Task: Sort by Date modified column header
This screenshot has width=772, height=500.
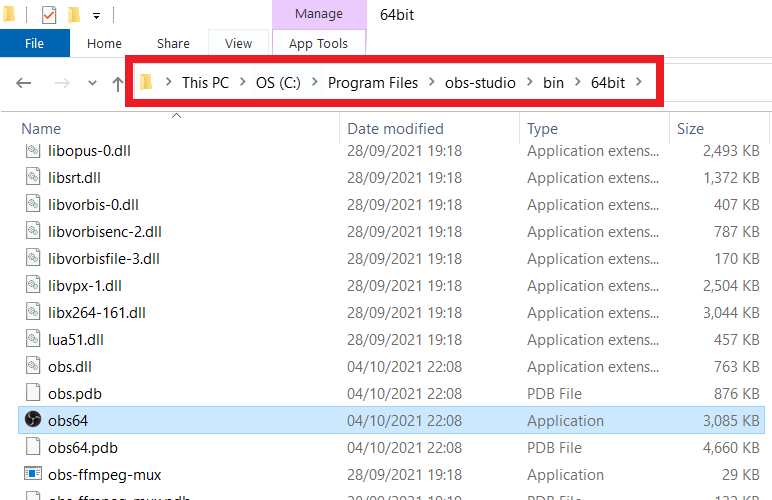Action: click(395, 129)
